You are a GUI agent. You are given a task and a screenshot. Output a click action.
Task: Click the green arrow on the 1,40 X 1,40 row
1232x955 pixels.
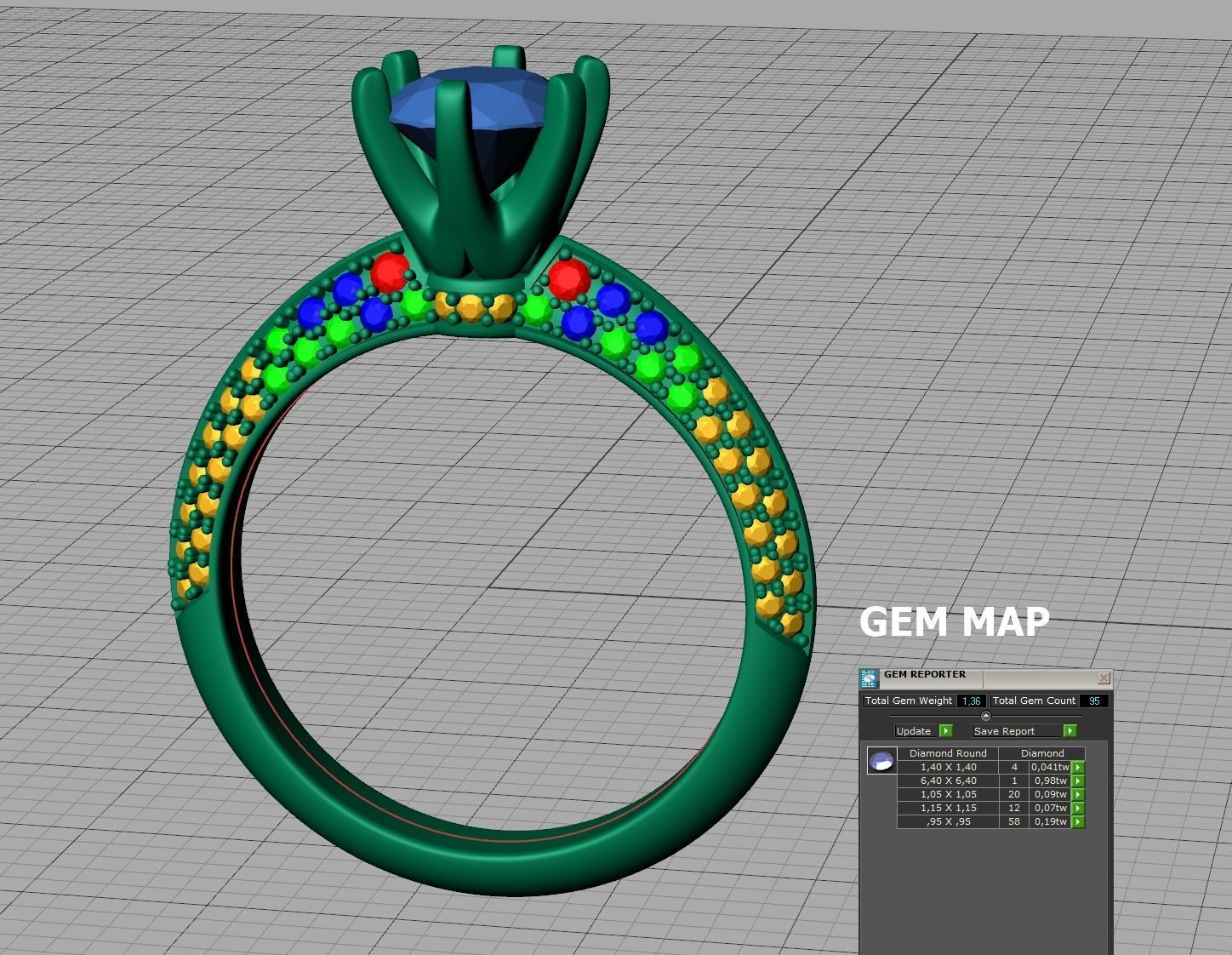click(x=1078, y=767)
